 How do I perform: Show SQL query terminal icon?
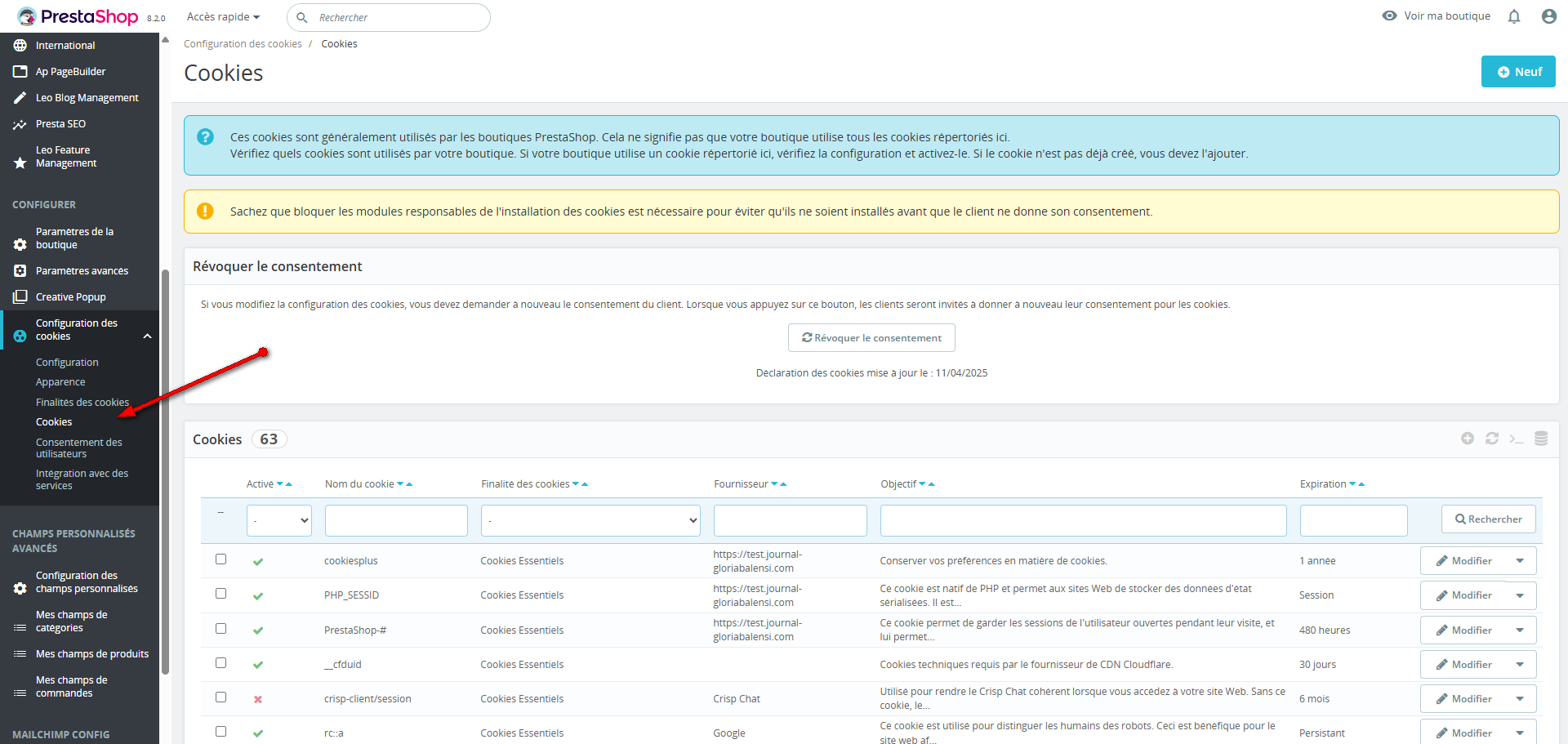pyautogui.click(x=1517, y=439)
